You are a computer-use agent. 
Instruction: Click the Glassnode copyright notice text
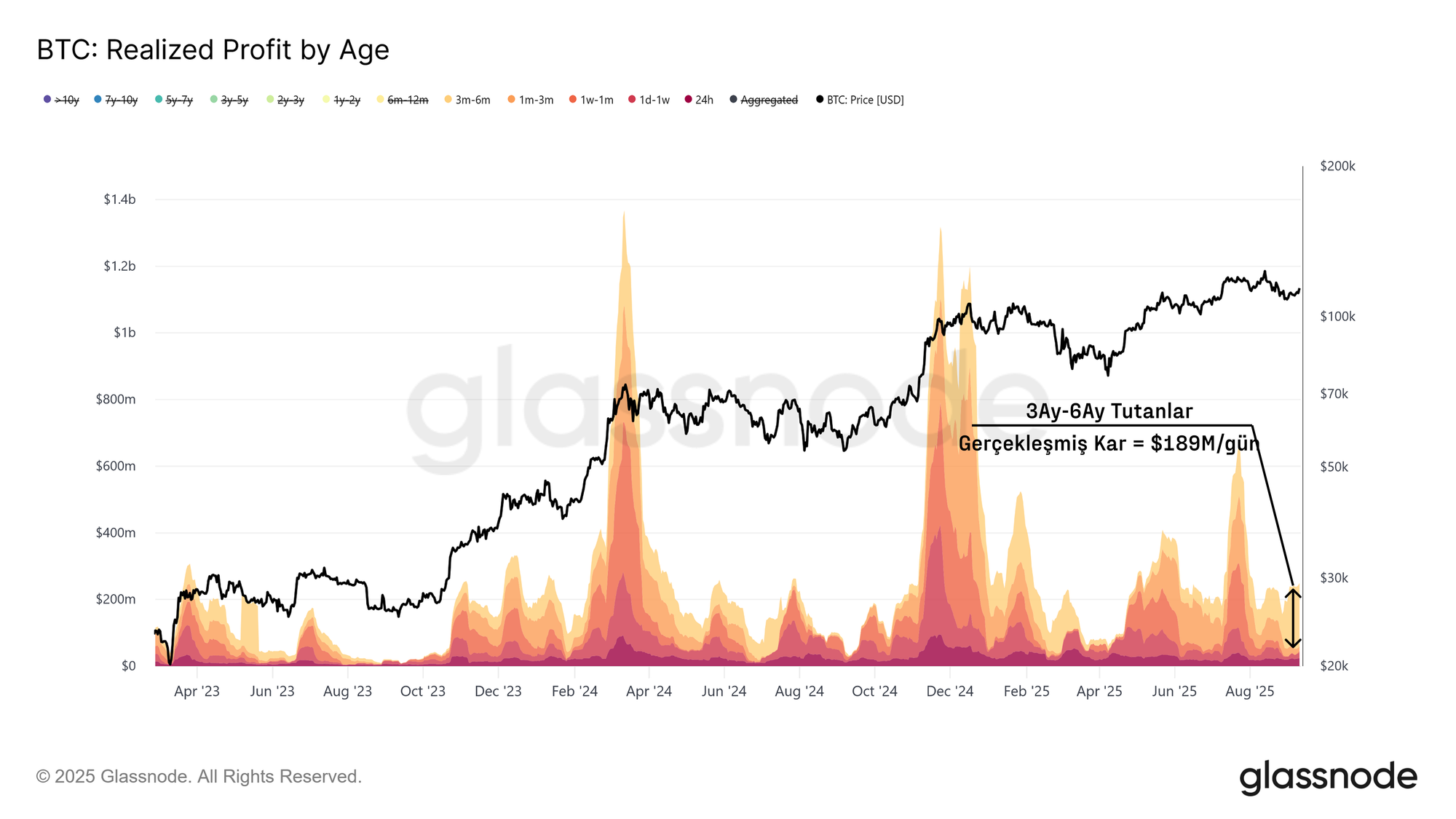point(199,777)
